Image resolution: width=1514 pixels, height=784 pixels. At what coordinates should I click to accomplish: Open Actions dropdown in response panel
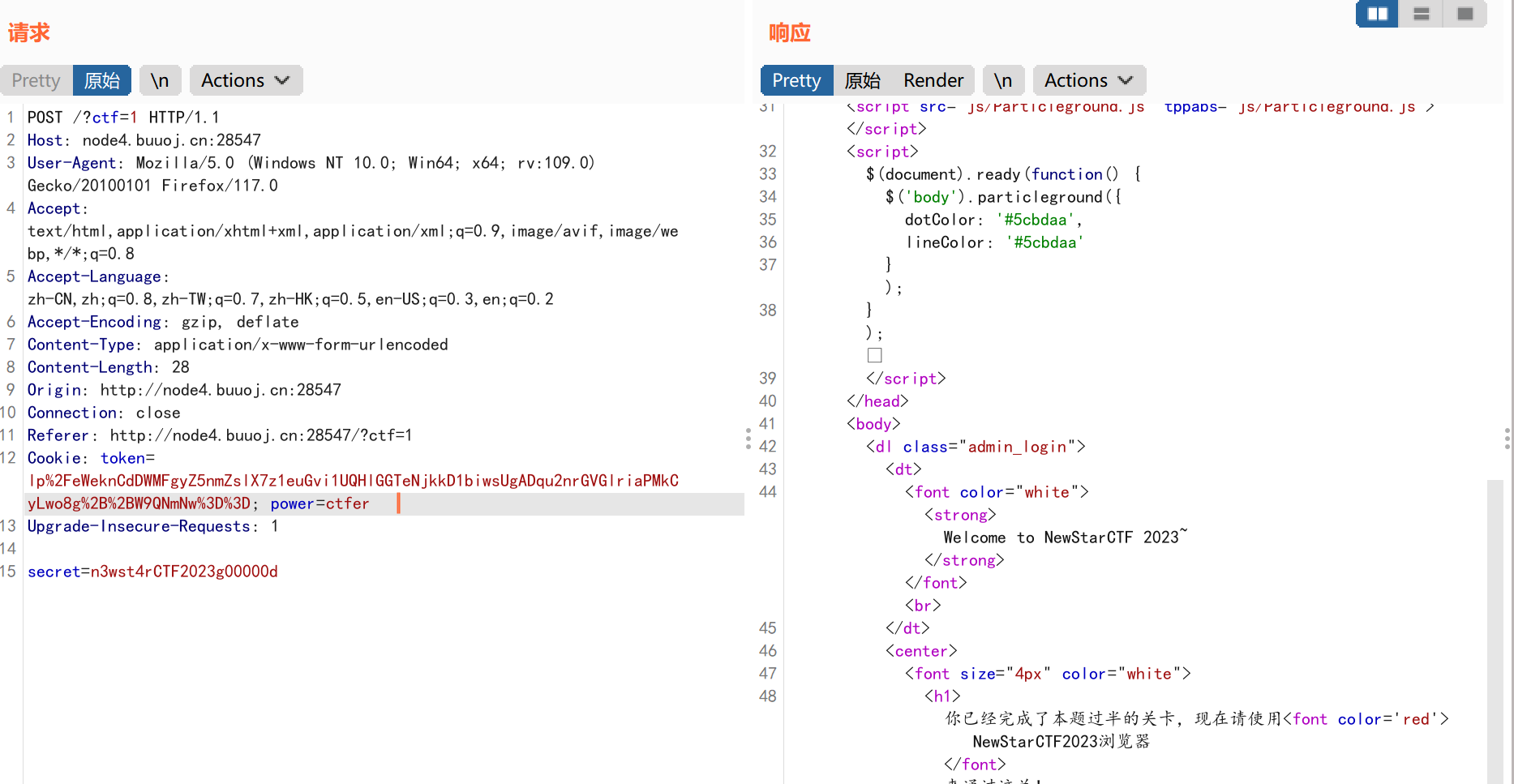(x=1089, y=80)
